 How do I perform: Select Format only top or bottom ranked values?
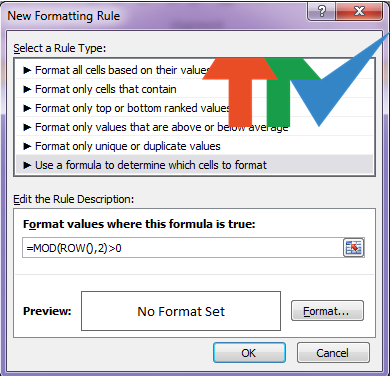point(194,108)
